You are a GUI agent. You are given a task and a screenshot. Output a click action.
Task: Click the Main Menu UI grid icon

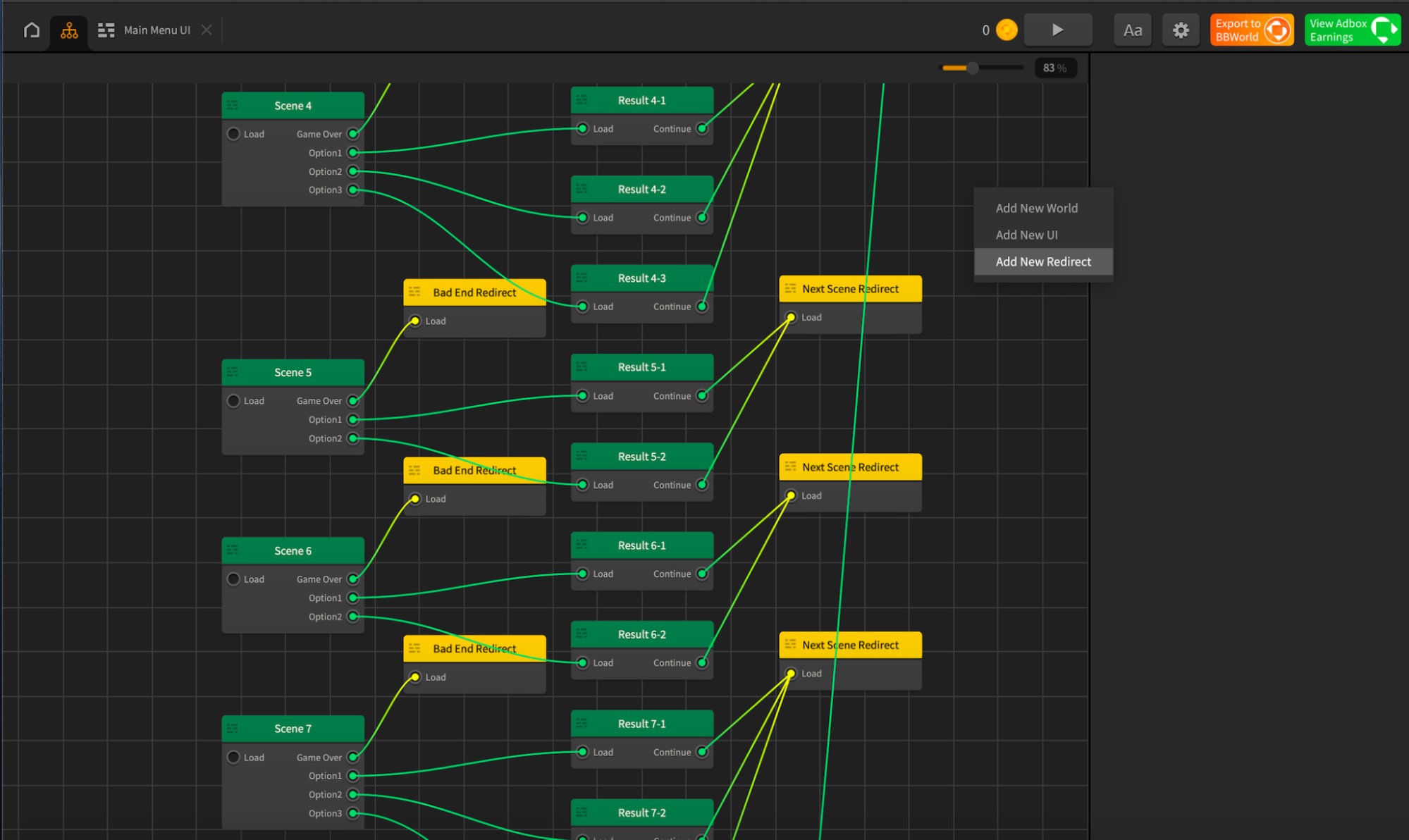point(106,30)
